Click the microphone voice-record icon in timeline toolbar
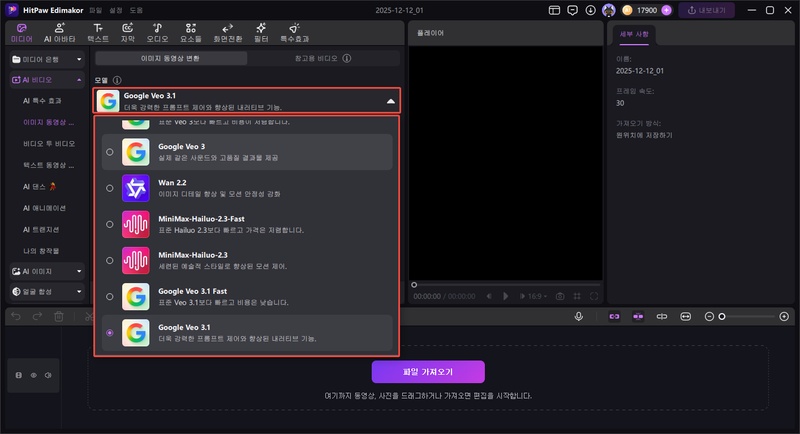800x434 pixels. pyautogui.click(x=579, y=316)
